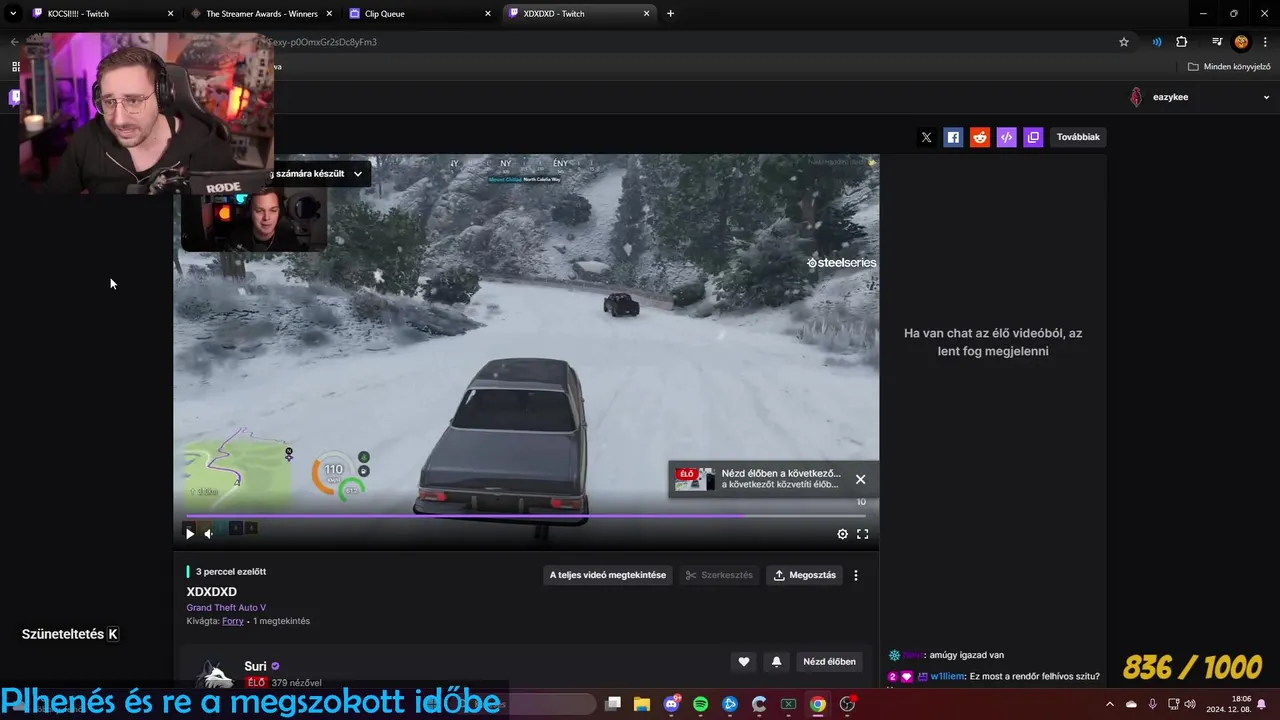Click the blue sound-wave extension icon
The image size is (1280, 720).
pyautogui.click(x=1157, y=42)
